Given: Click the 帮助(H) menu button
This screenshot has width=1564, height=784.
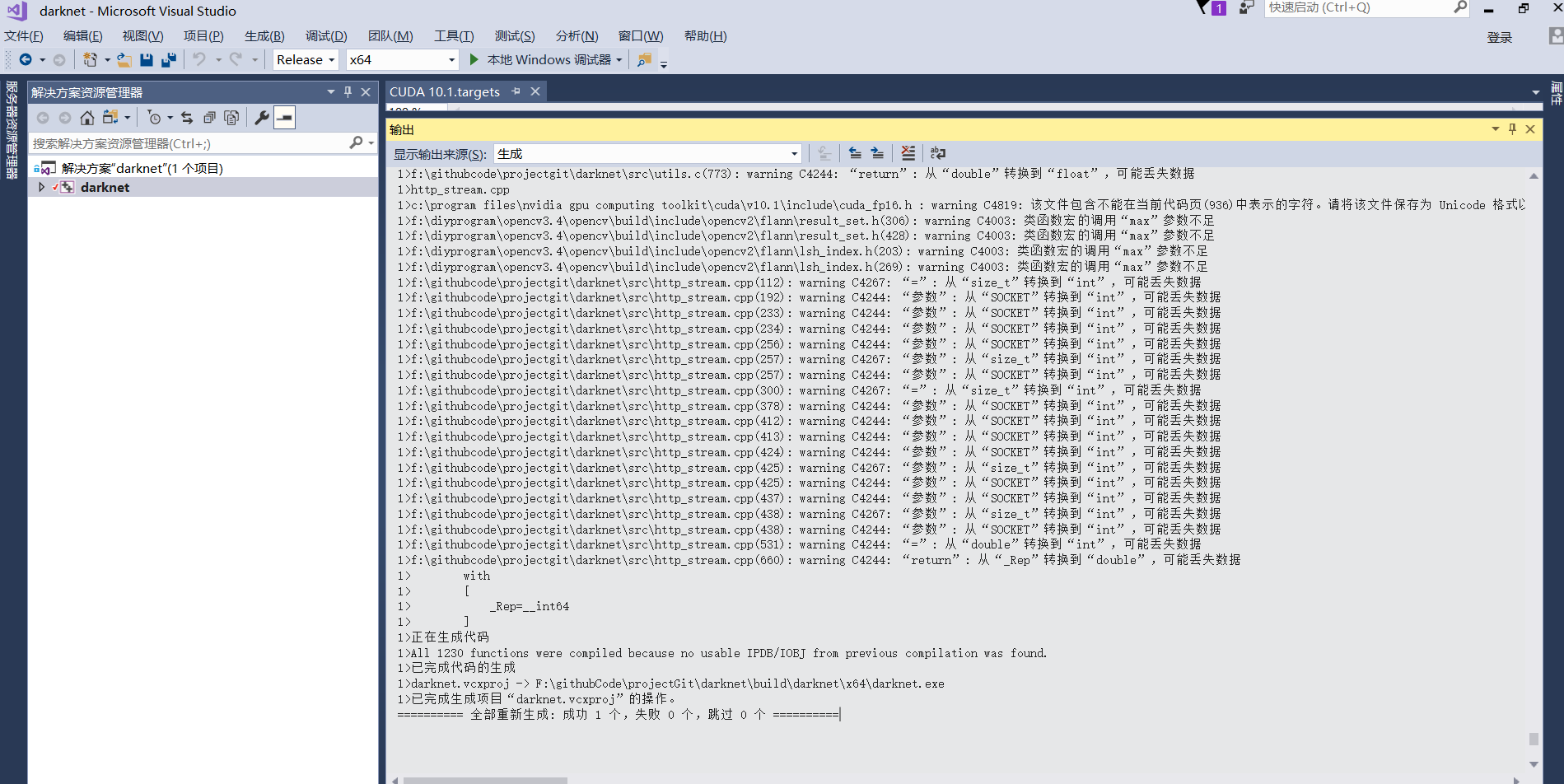Looking at the screenshot, I should 704,35.
